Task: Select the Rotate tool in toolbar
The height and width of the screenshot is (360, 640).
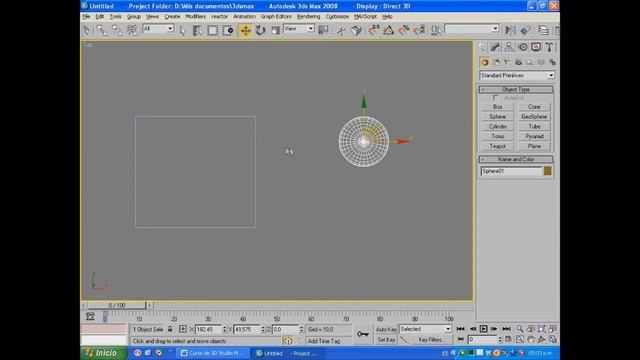Action: [x=260, y=30]
